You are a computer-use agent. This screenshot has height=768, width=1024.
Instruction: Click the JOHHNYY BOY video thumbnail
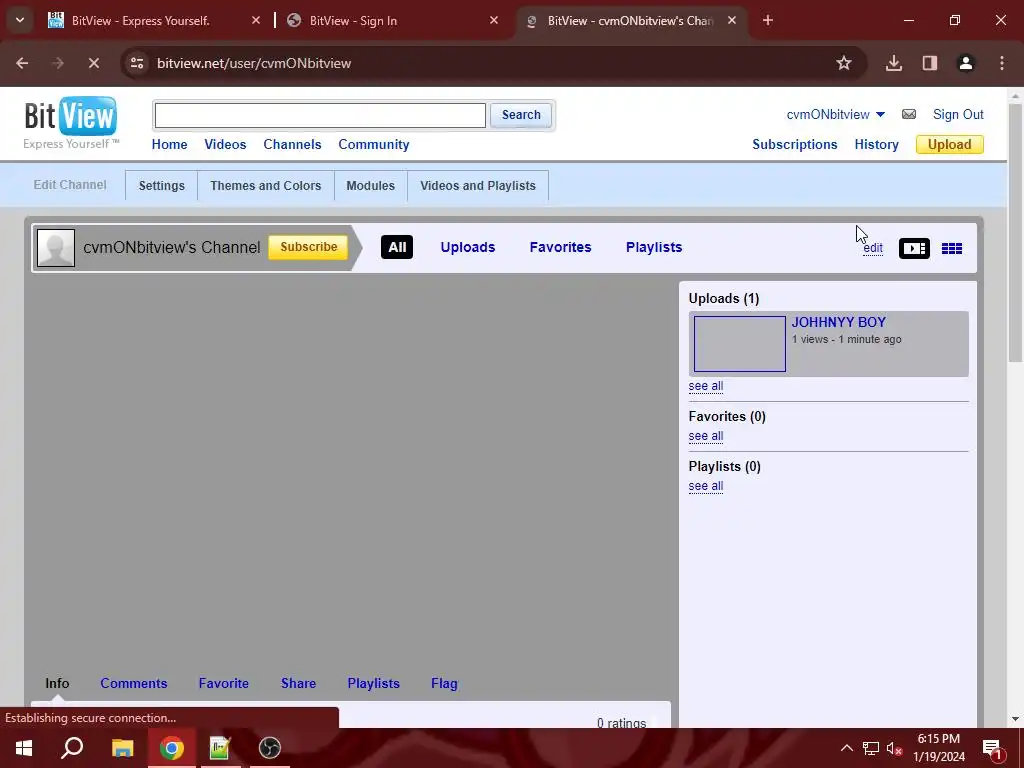pos(739,344)
